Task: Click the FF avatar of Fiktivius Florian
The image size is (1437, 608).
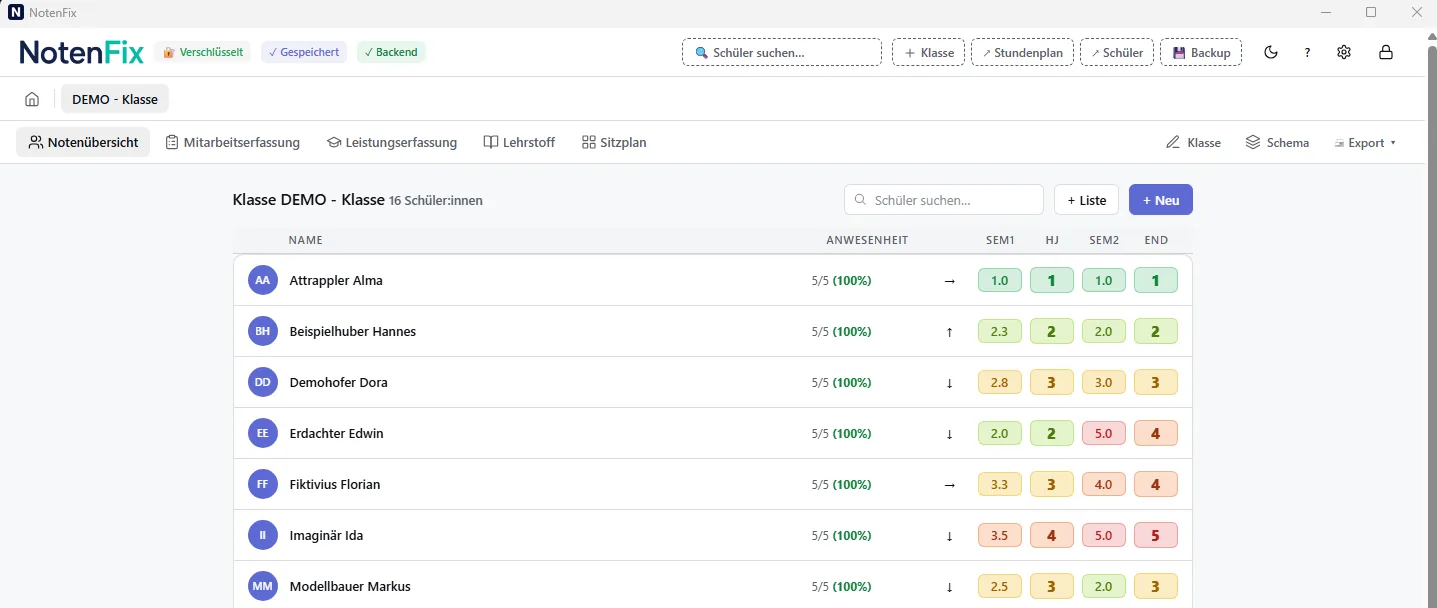Action: (262, 484)
